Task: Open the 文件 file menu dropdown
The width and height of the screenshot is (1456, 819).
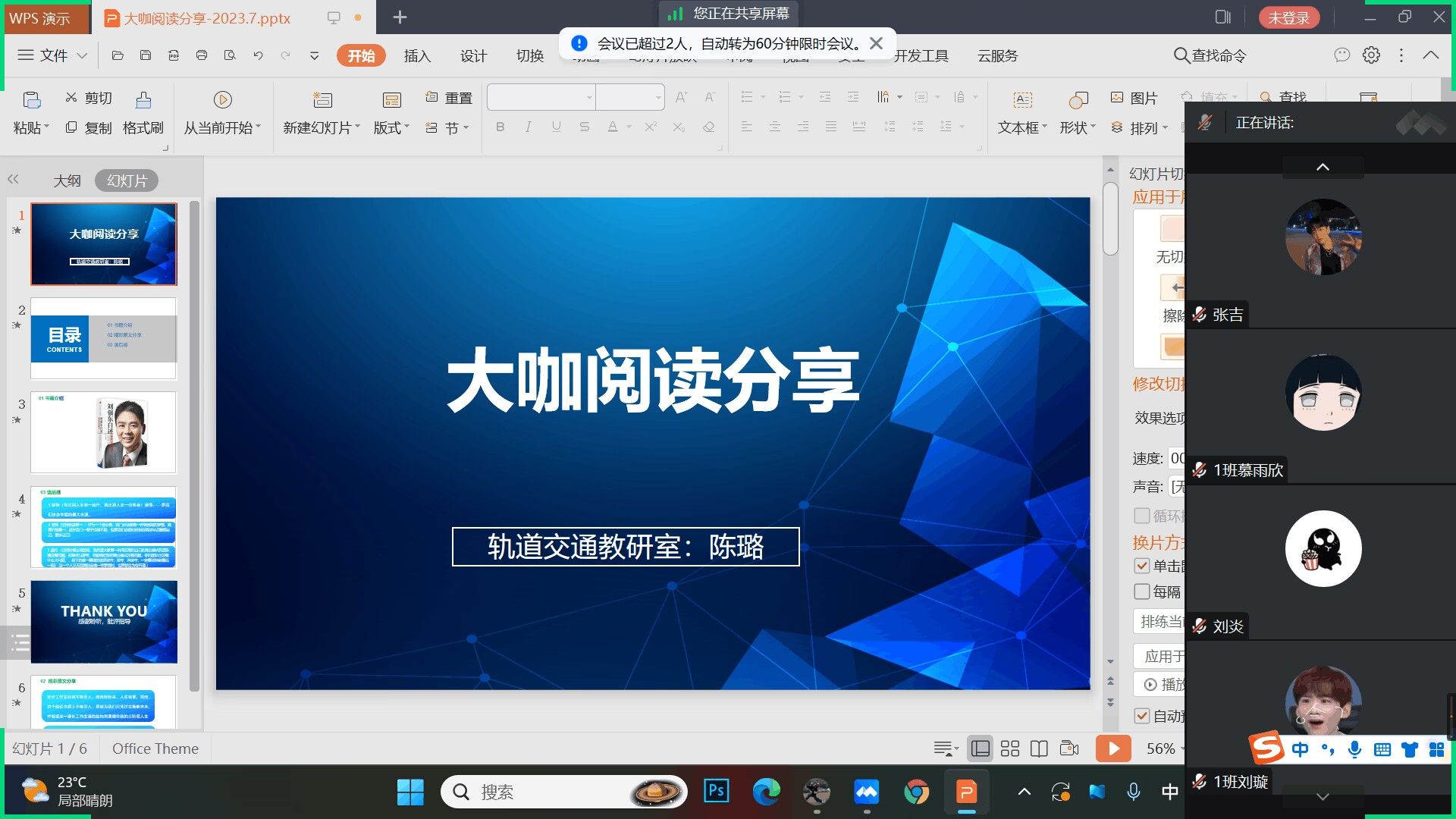Action: [x=53, y=55]
